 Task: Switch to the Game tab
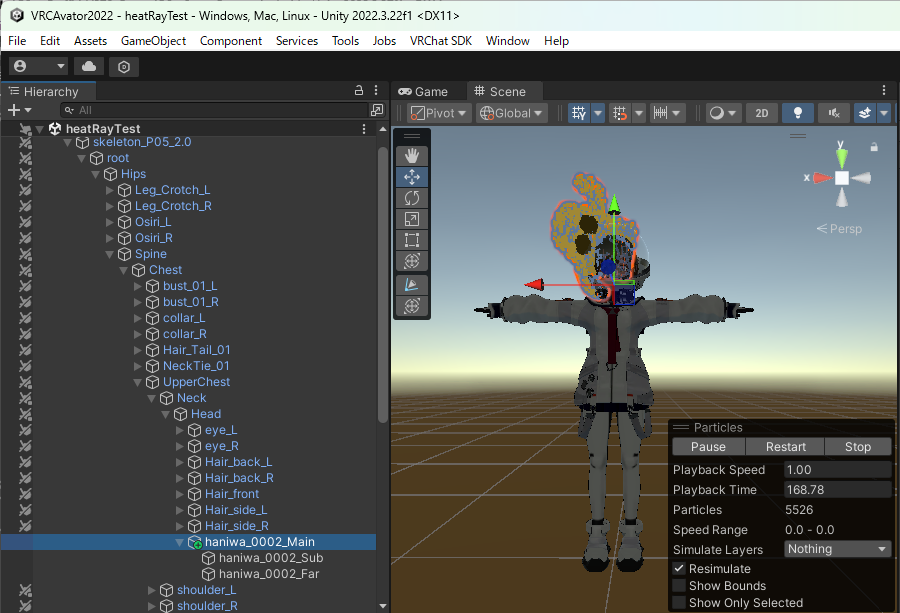tap(424, 91)
